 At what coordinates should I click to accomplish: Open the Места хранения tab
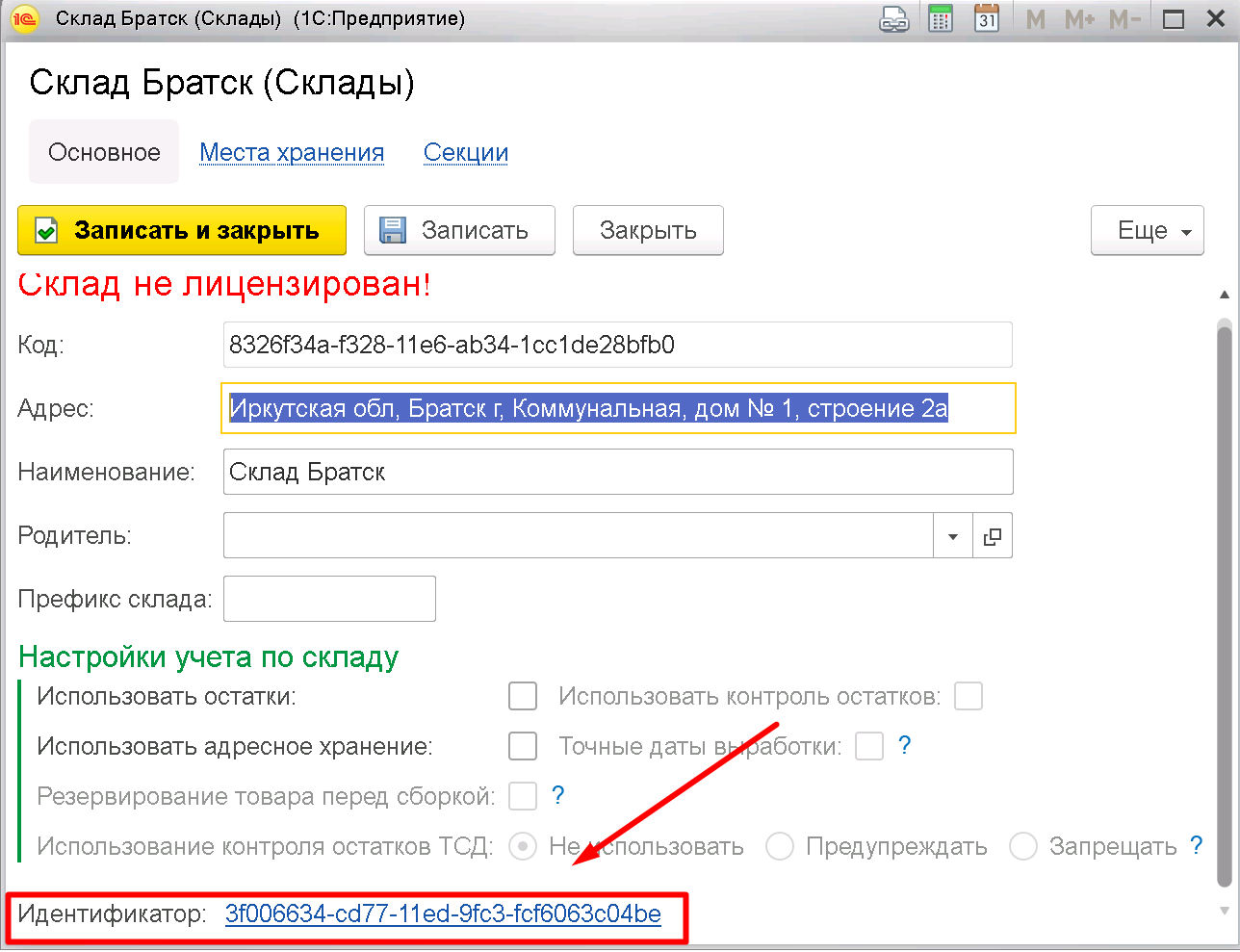tap(292, 152)
